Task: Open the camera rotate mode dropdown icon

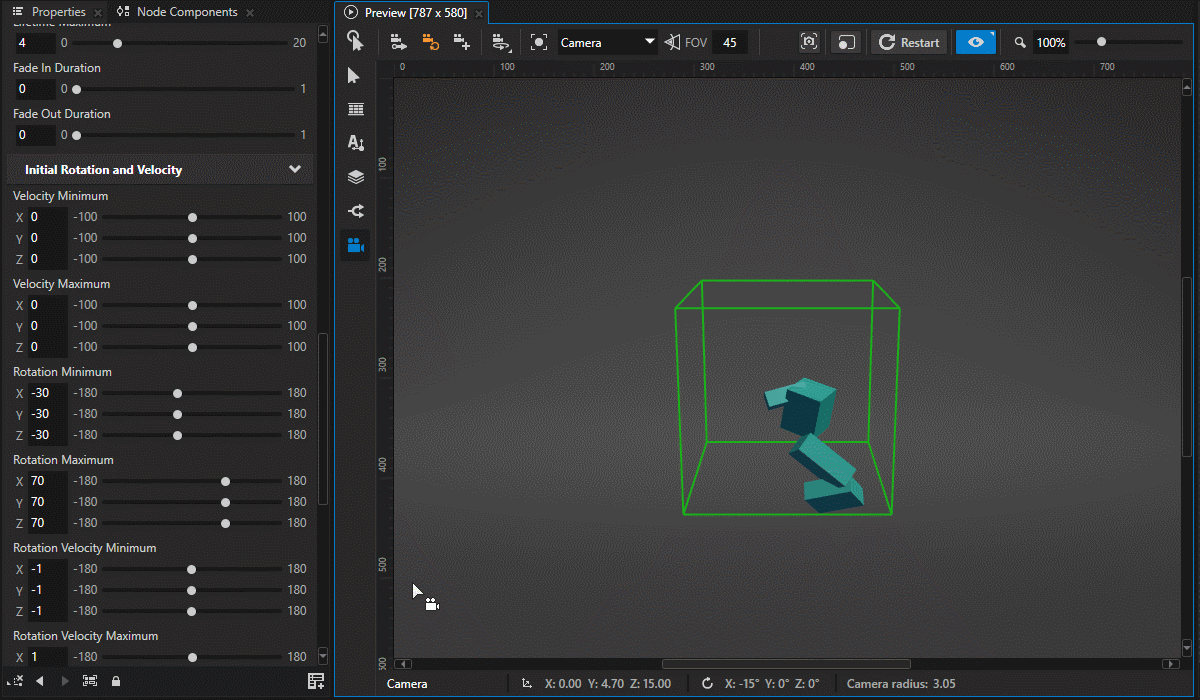Action: tap(502, 42)
